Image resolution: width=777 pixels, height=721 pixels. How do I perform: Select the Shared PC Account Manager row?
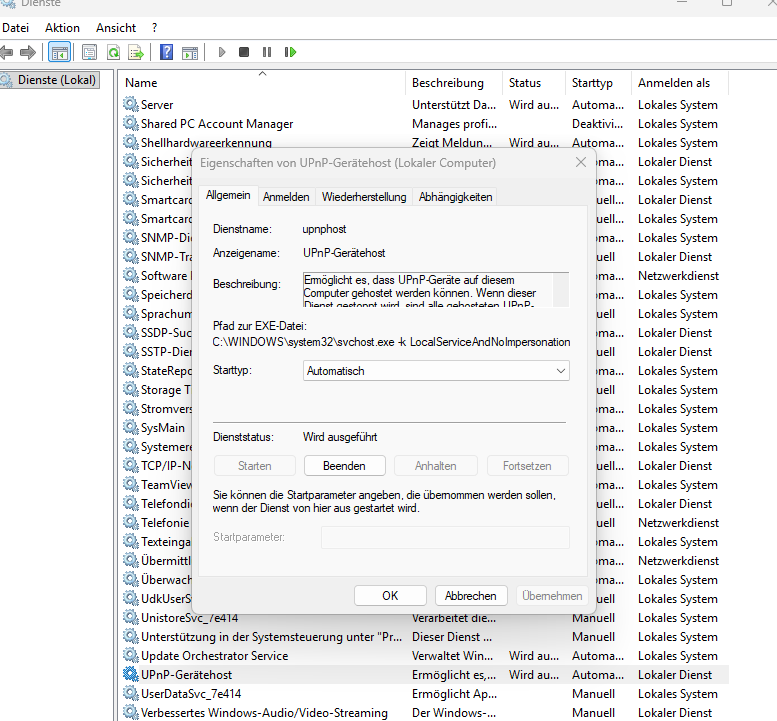pyautogui.click(x=425, y=123)
